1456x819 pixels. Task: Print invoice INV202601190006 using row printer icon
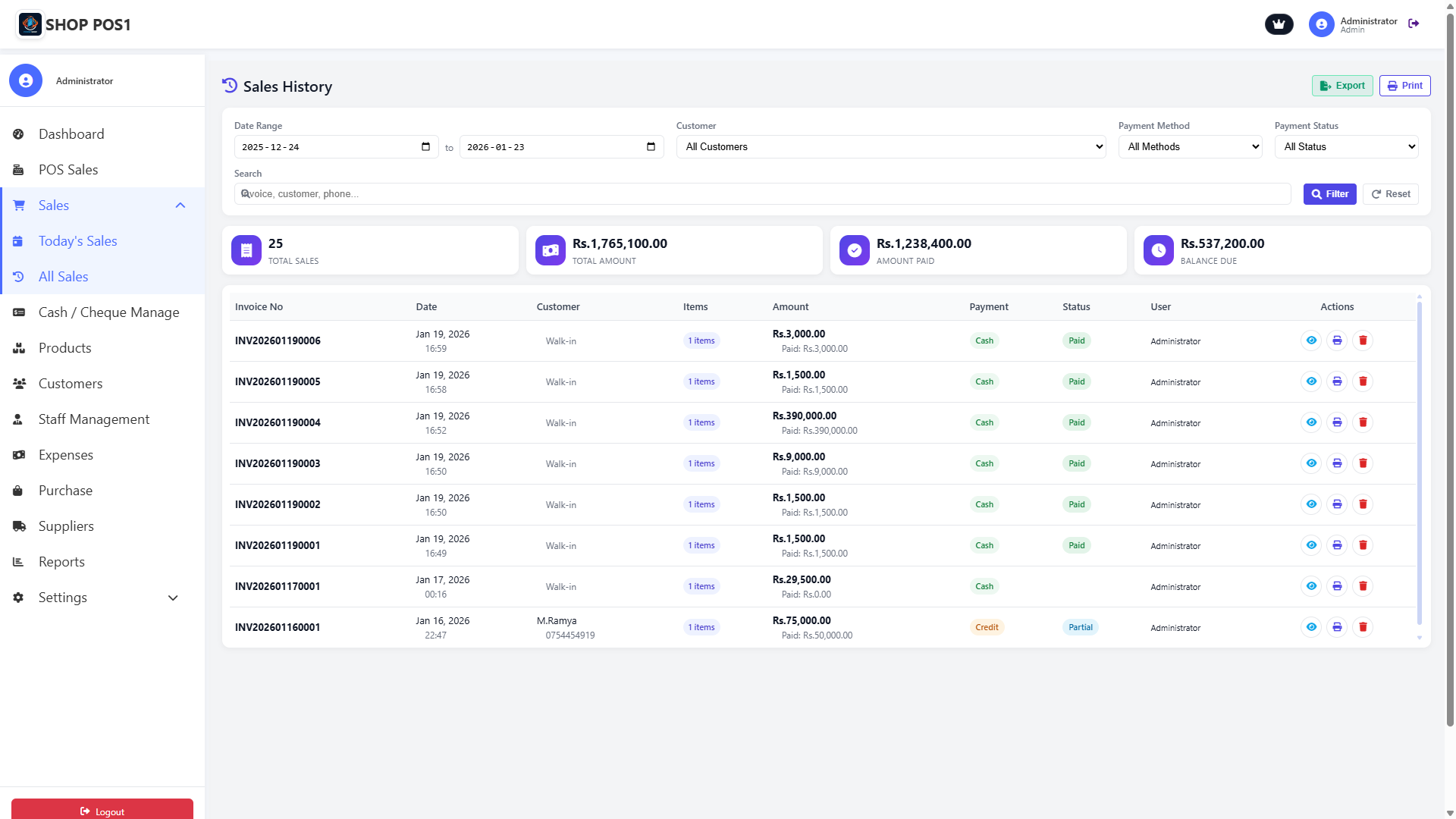1337,340
